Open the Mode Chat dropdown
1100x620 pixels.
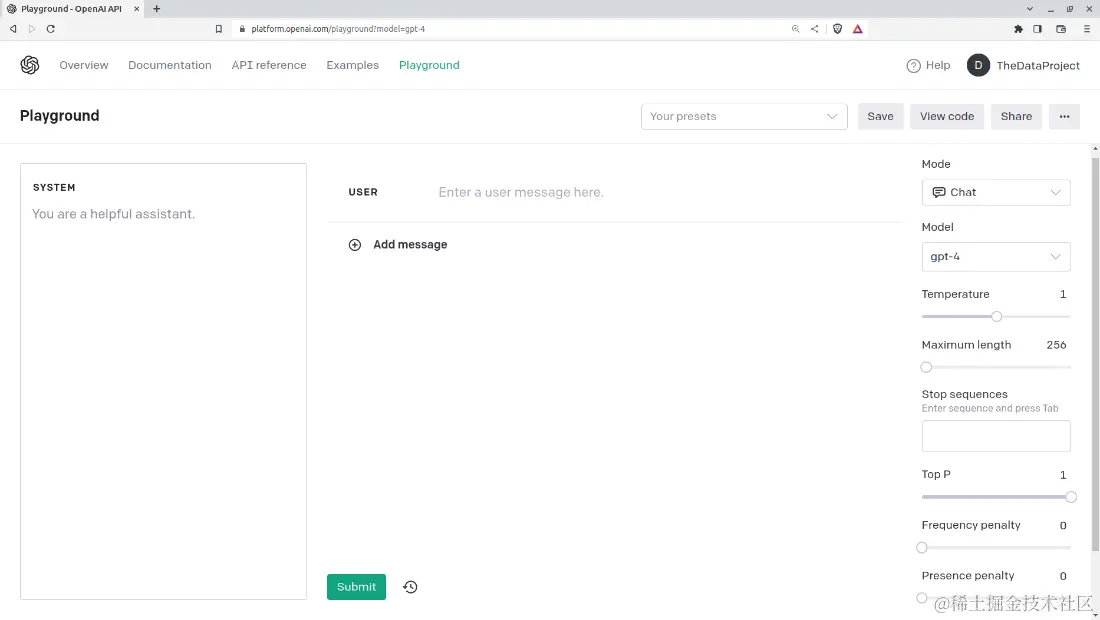click(x=995, y=192)
